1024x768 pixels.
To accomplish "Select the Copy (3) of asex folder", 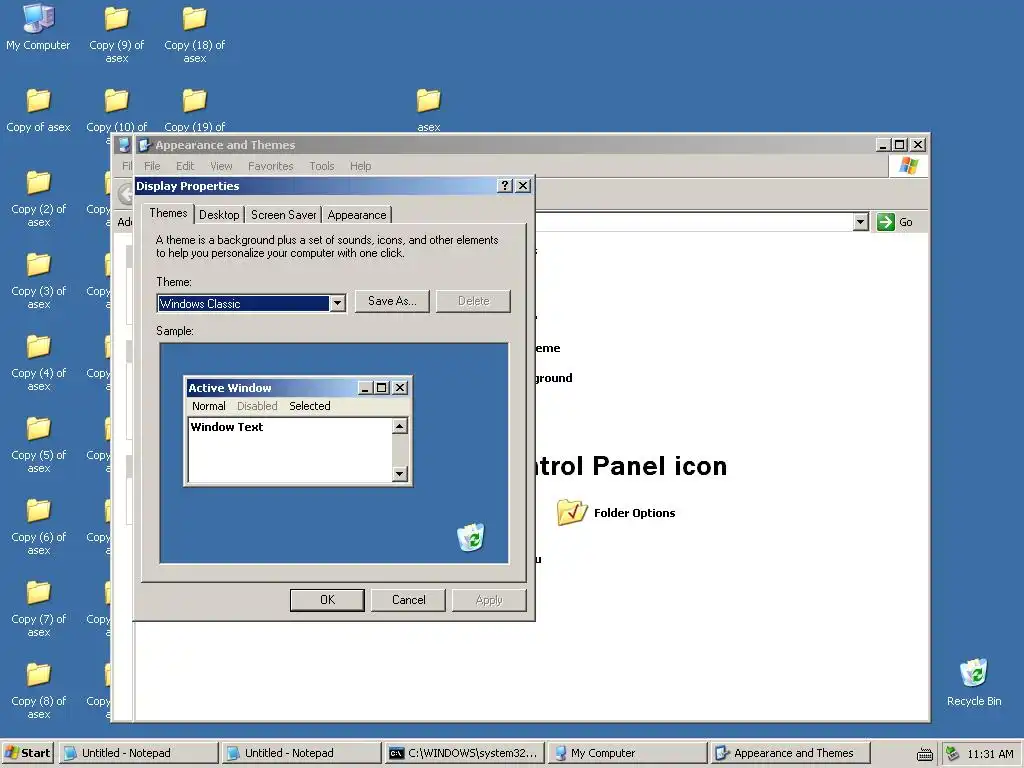I will click(38, 281).
